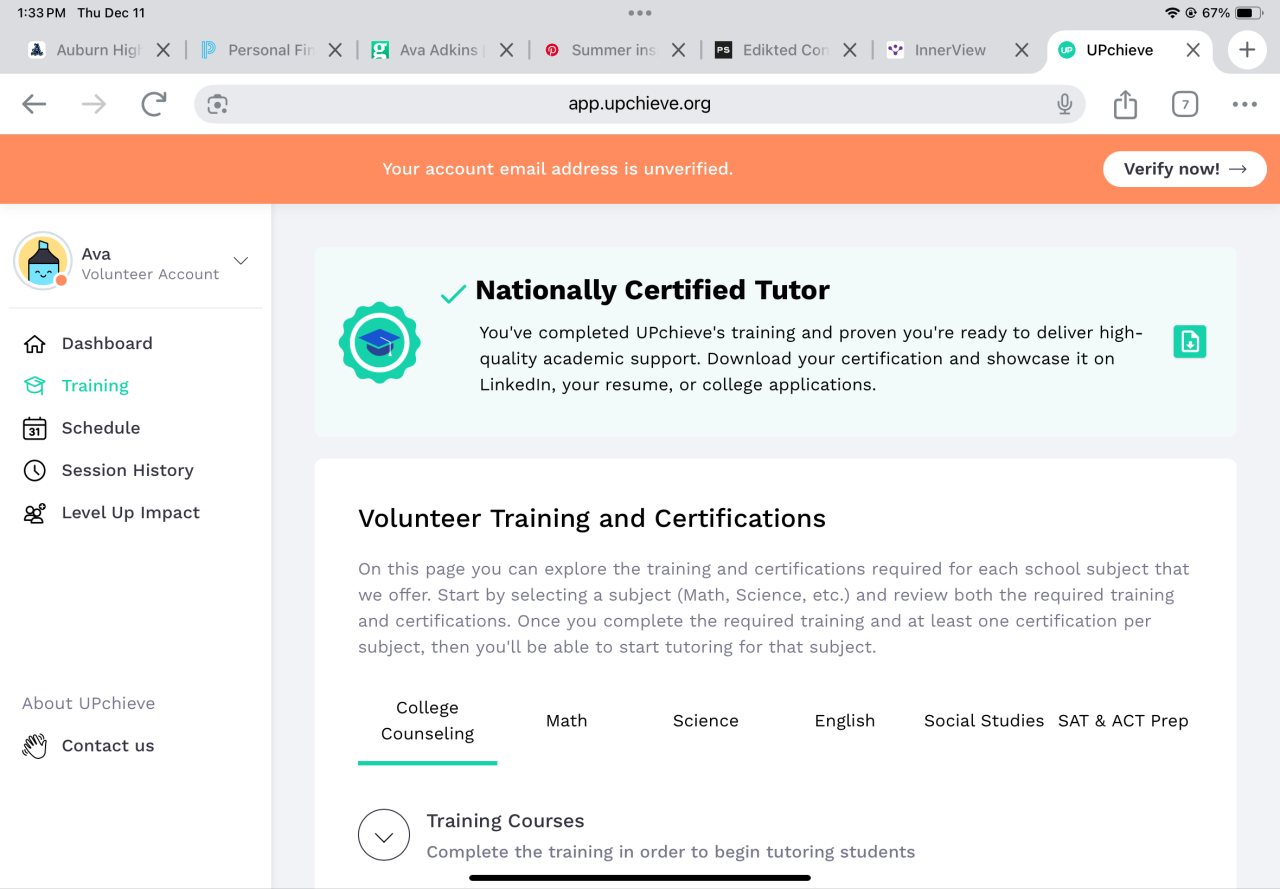
Task: Expand the Training Courses section
Action: [x=384, y=835]
